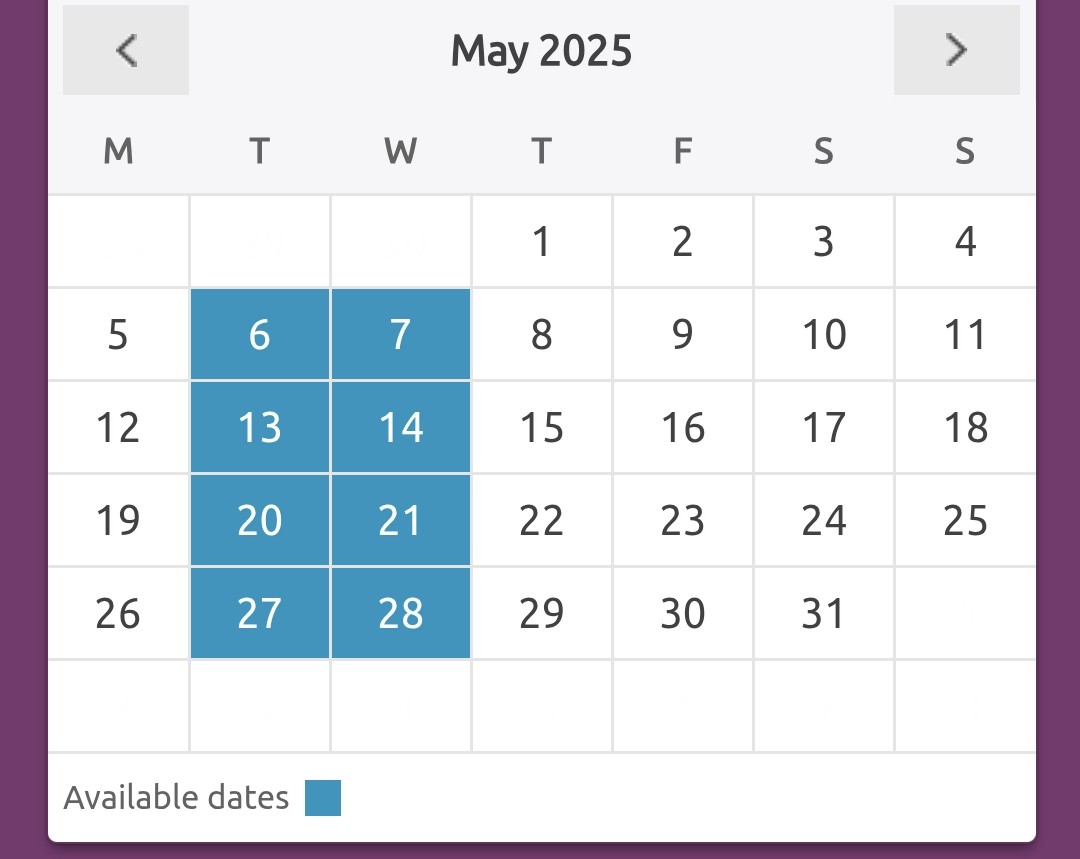Choose available date May 14
Viewport: 1080px width, 859px height.
[x=401, y=427]
